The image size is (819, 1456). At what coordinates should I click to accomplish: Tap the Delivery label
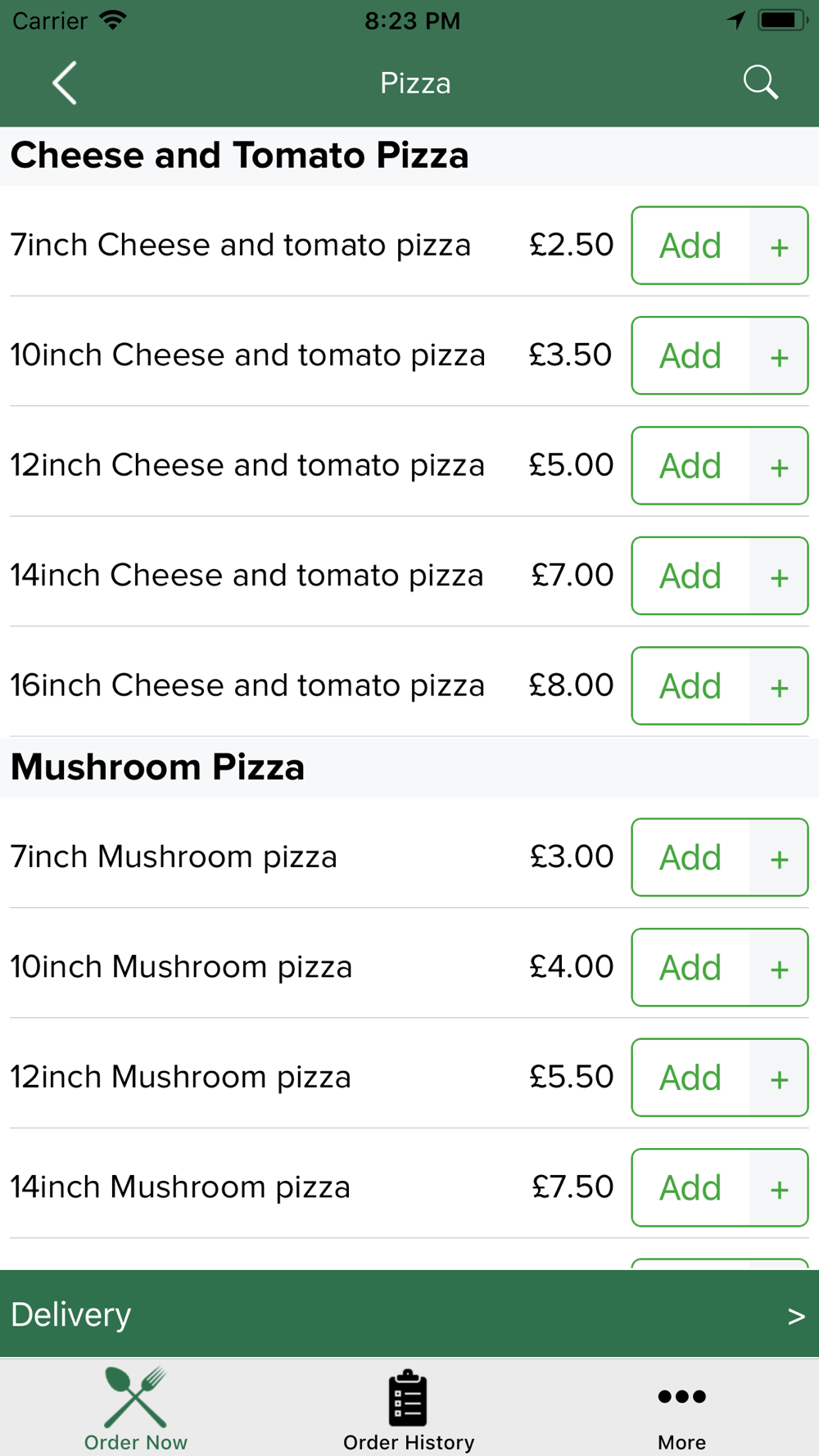pos(70,1314)
